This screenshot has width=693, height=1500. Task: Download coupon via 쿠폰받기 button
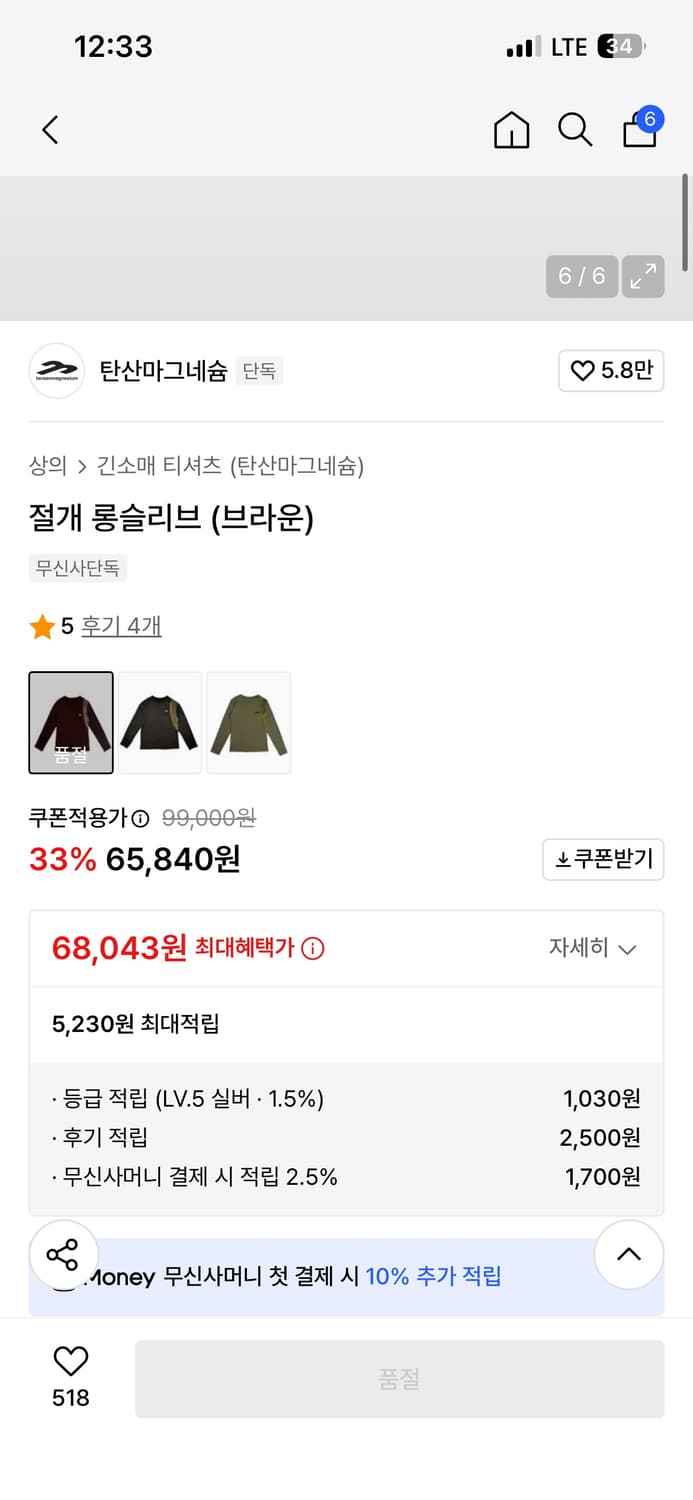pos(602,860)
